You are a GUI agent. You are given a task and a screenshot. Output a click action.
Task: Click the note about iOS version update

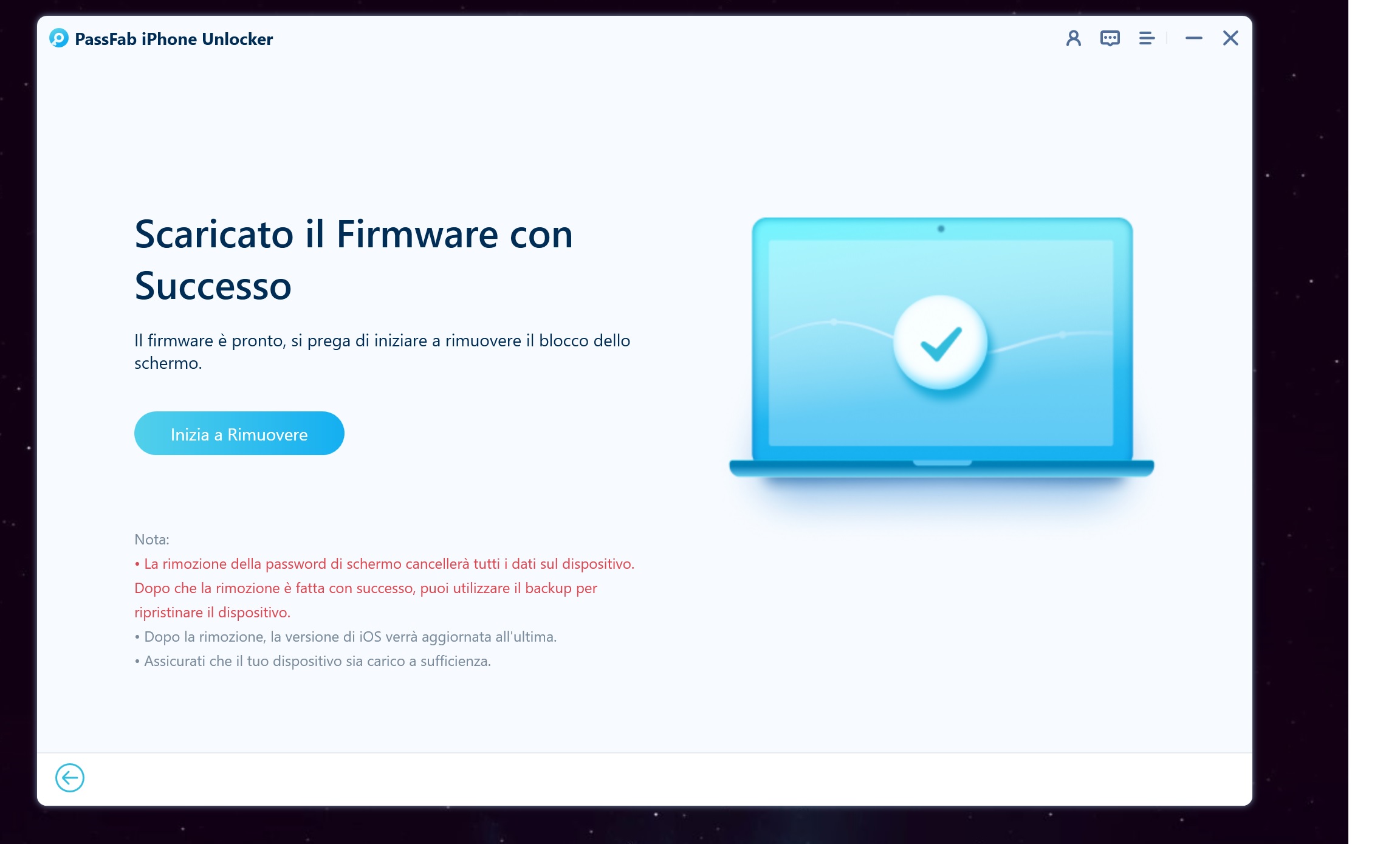tap(346, 636)
